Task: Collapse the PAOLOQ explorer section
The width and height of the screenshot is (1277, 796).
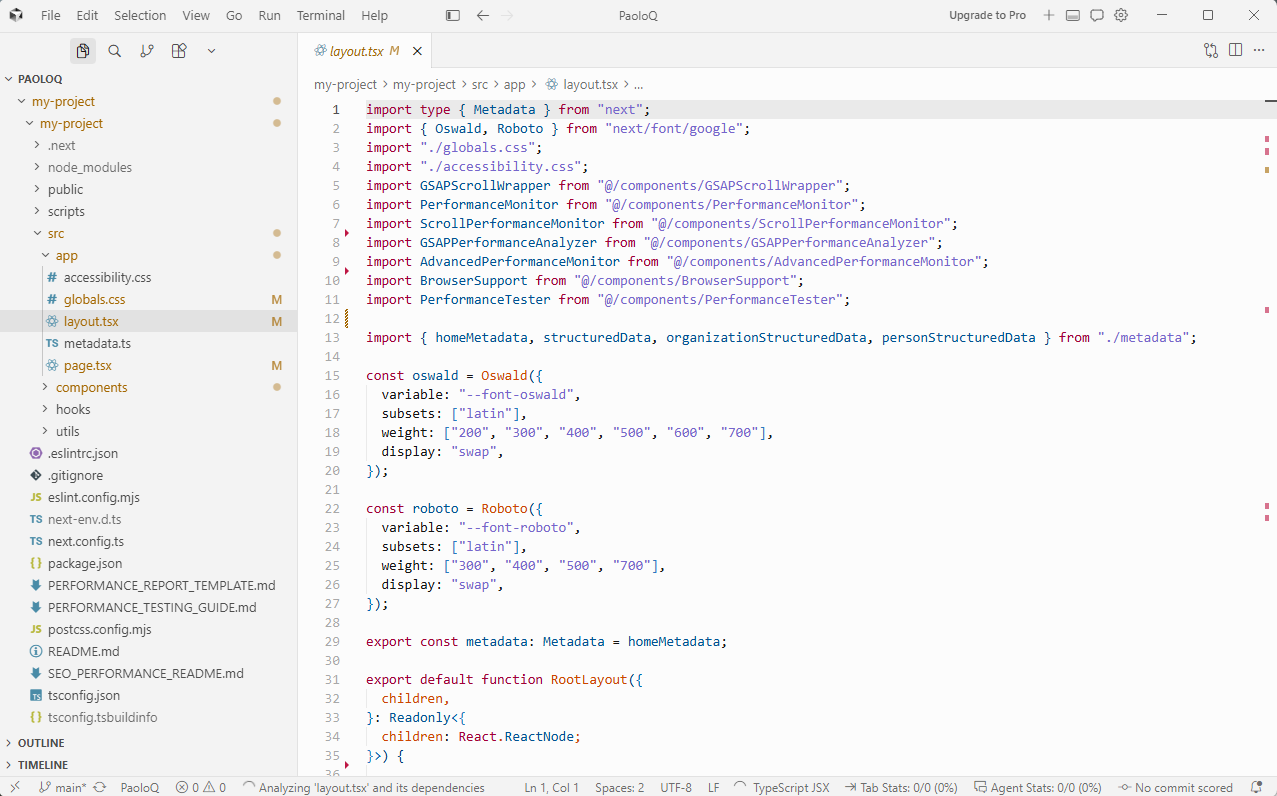Action: [148, 79]
